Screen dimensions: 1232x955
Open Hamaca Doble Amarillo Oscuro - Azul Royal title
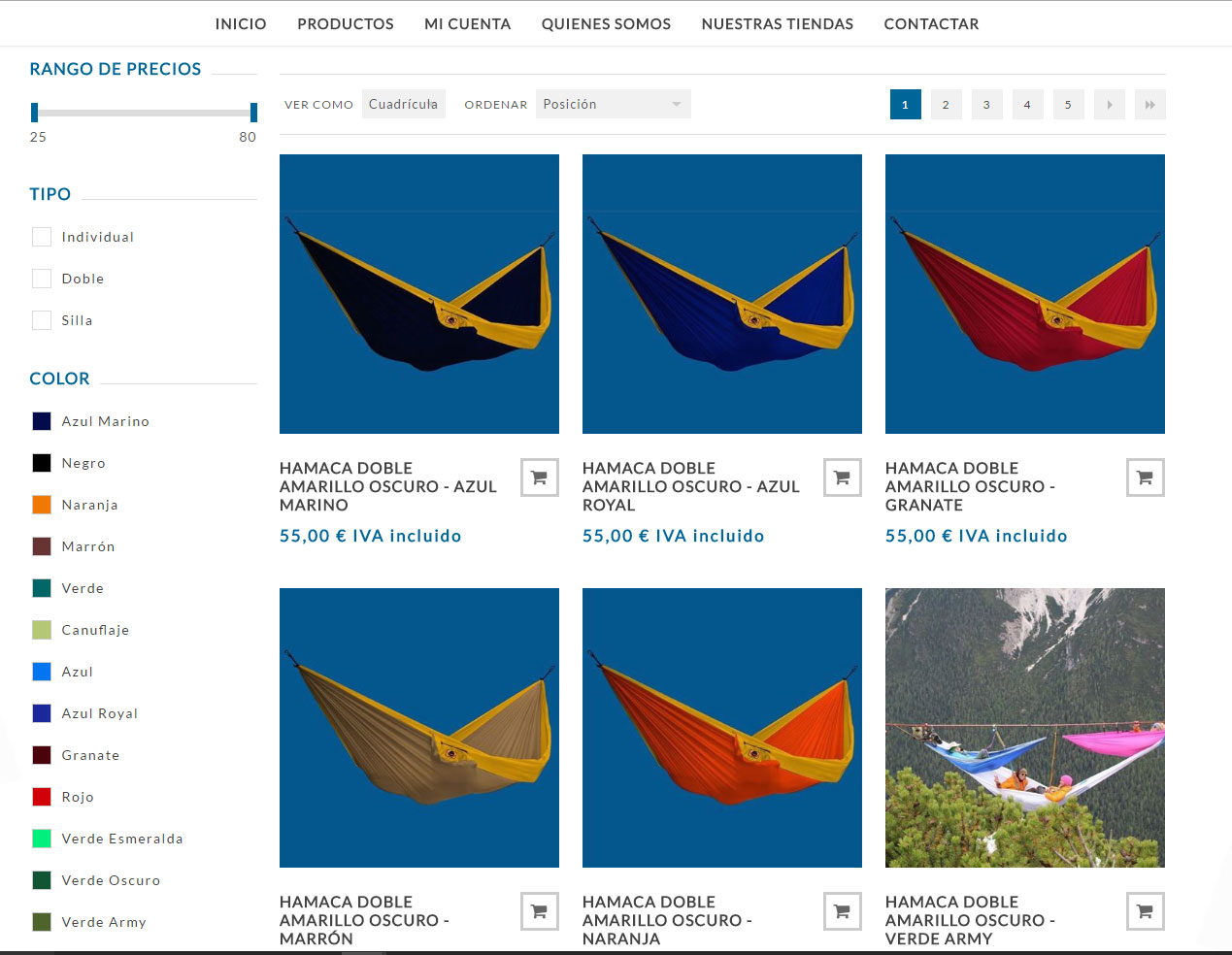click(691, 486)
